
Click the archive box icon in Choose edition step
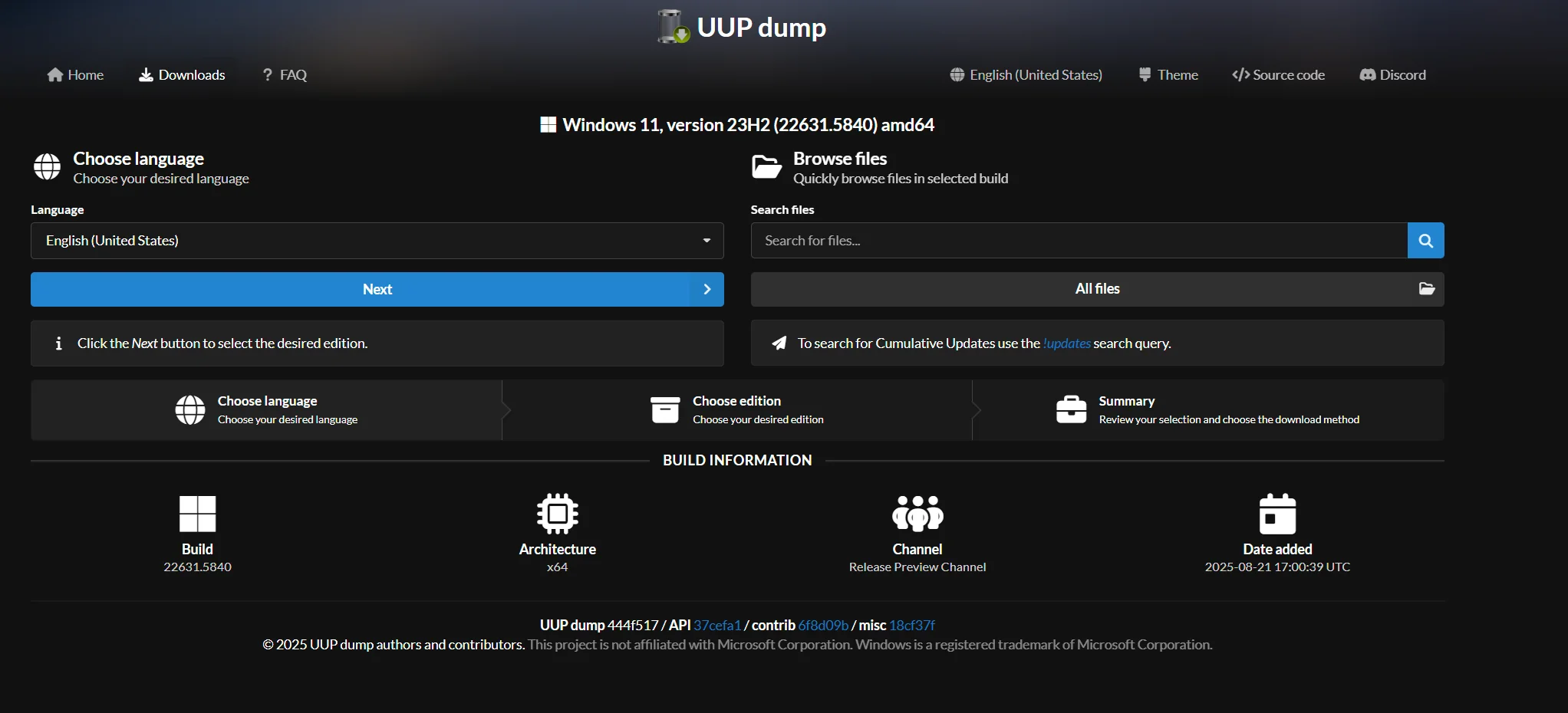click(665, 410)
